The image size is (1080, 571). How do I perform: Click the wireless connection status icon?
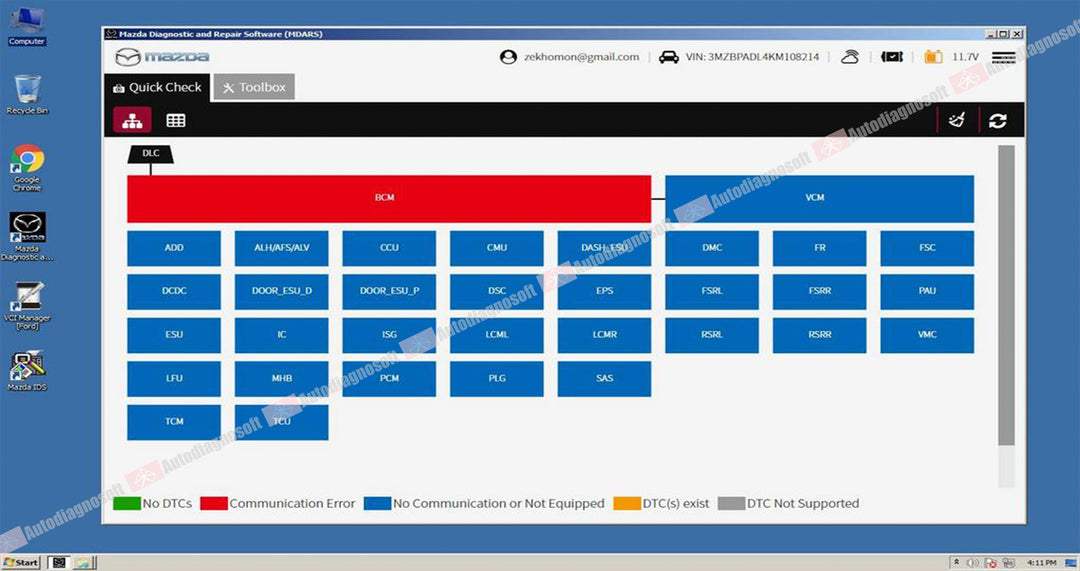(851, 56)
